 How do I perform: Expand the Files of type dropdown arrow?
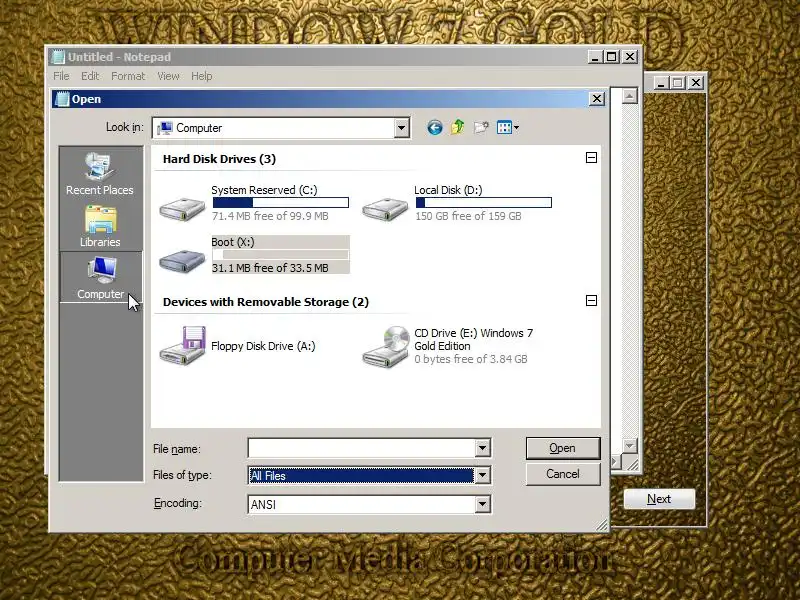point(482,476)
